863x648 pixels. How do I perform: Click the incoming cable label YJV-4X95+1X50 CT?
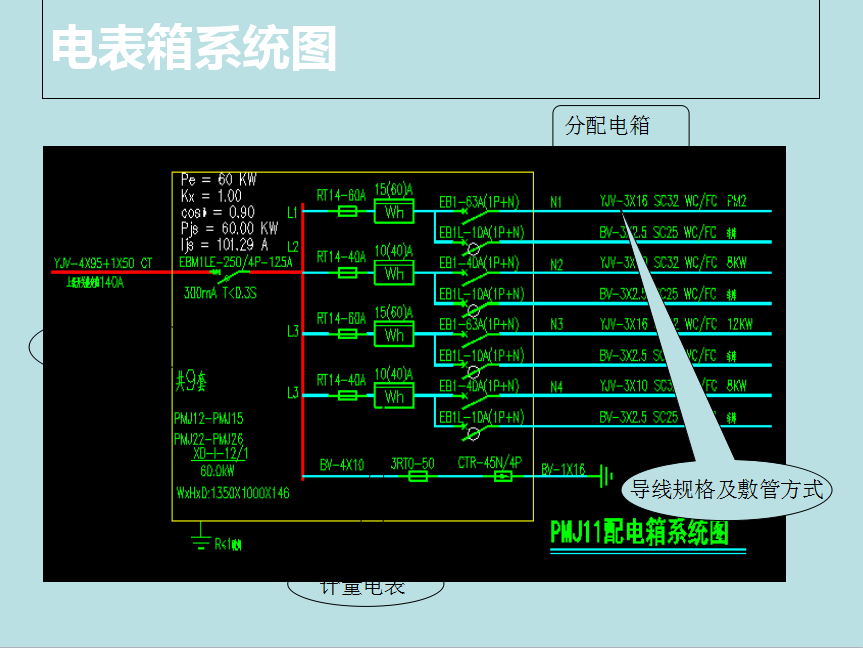103,263
